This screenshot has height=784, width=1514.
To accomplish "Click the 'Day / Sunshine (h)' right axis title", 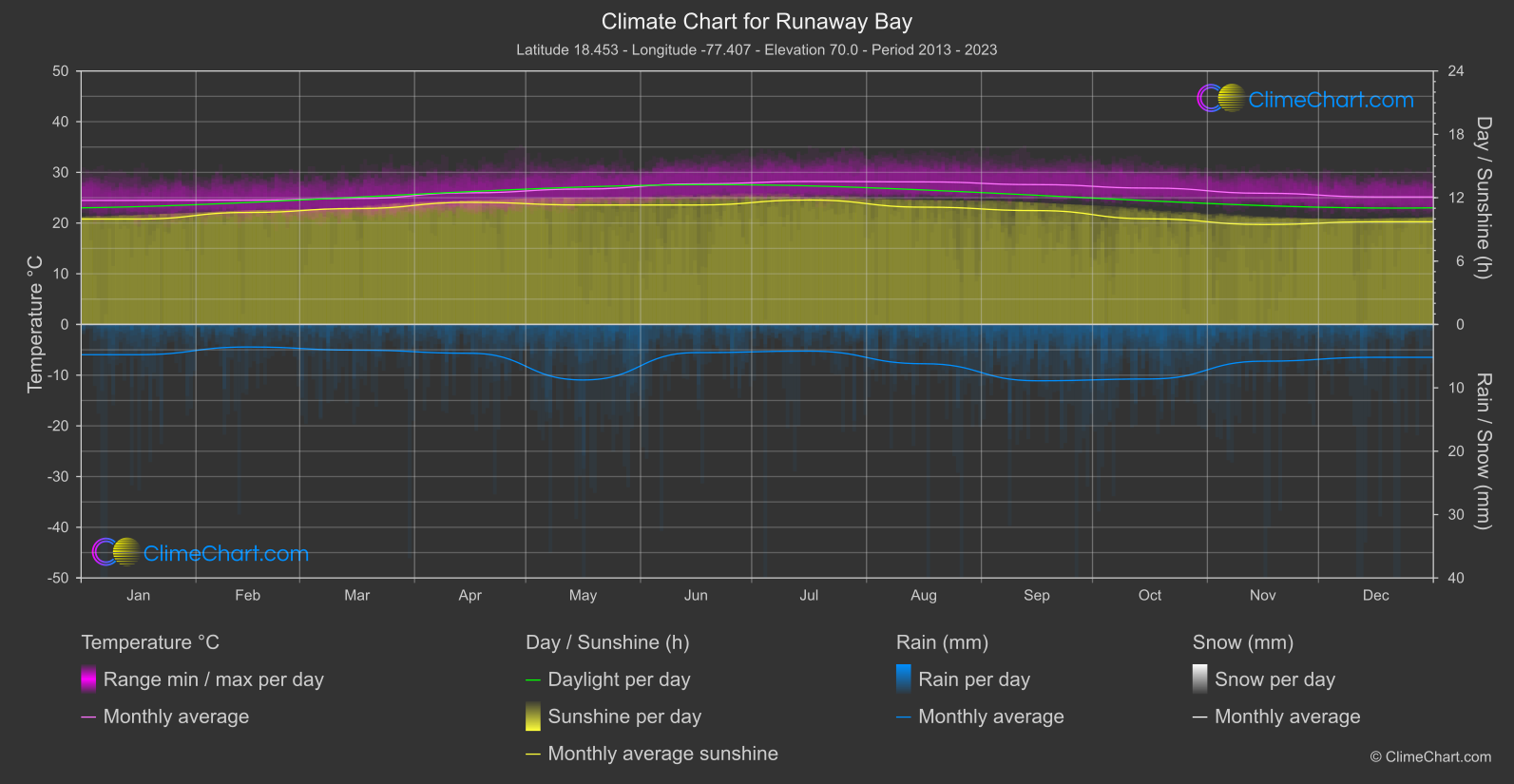I will coord(1483,198).
